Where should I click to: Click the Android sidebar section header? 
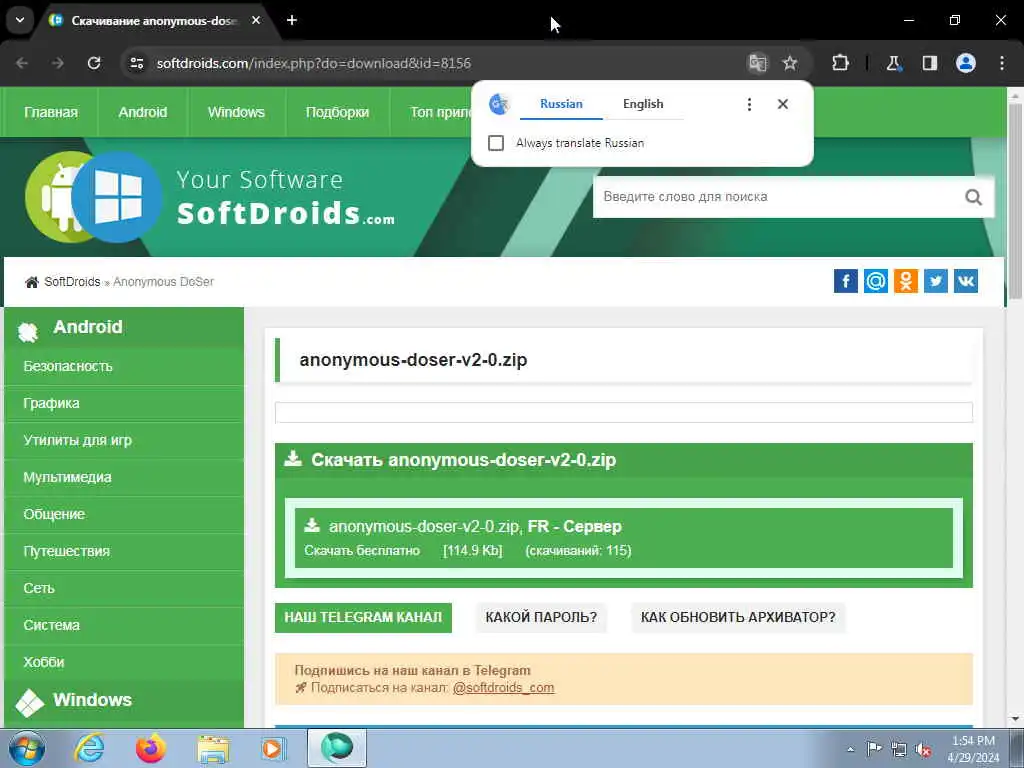[124, 327]
